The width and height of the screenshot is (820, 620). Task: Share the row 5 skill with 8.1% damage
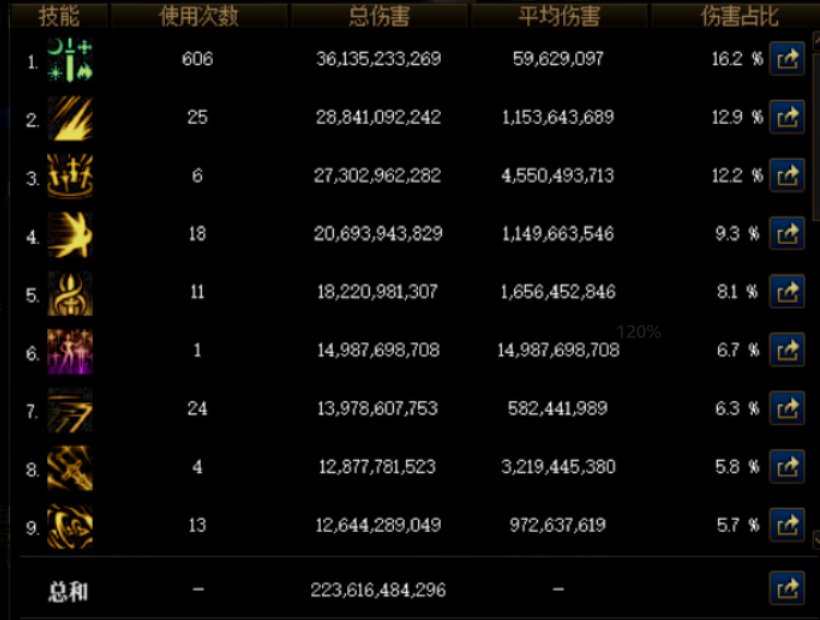click(787, 292)
